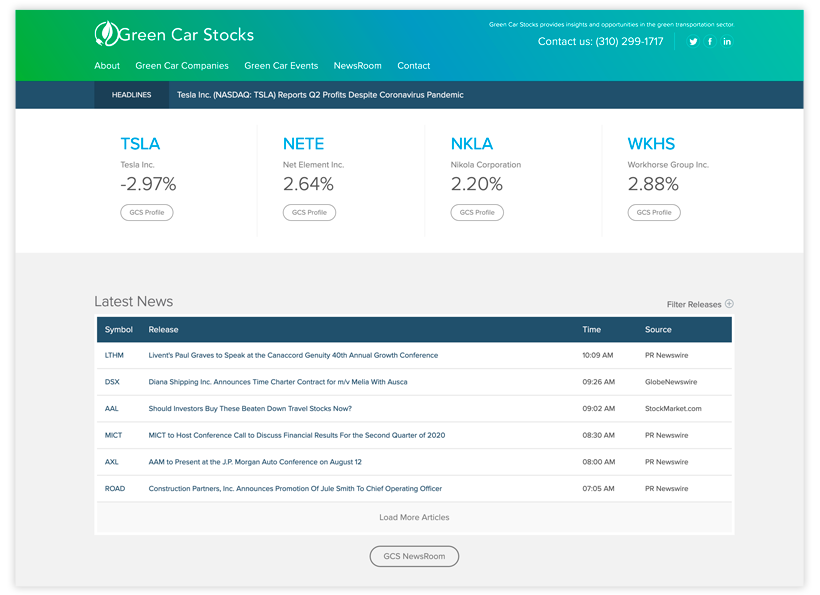Open Tesla Q2 Profits headline
Image resolution: width=820 pixels, height=595 pixels.
click(x=320, y=95)
